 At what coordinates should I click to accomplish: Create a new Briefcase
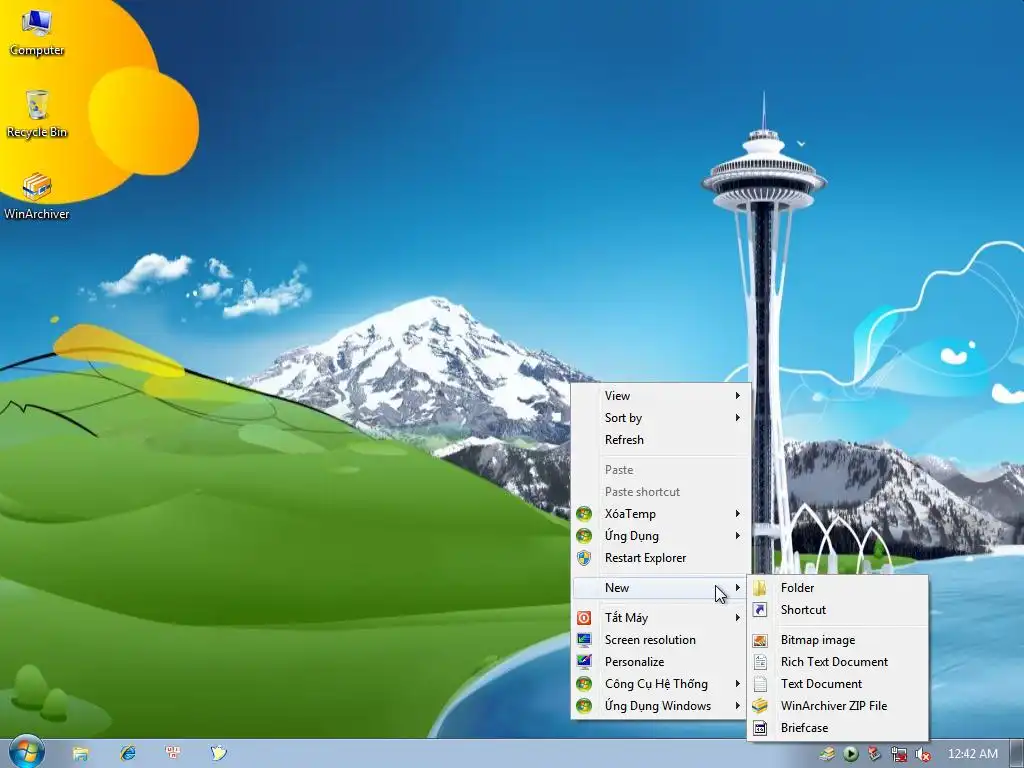(837, 728)
